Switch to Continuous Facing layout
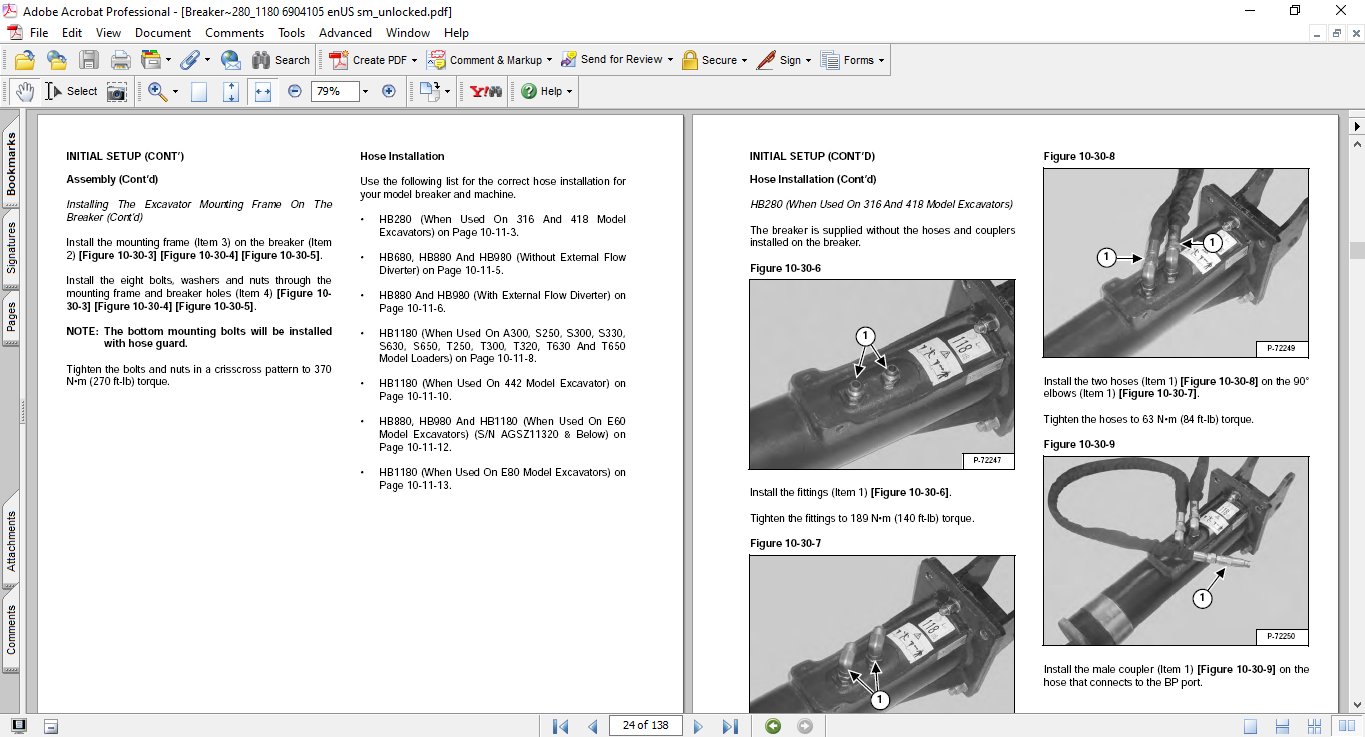 [x=1315, y=726]
